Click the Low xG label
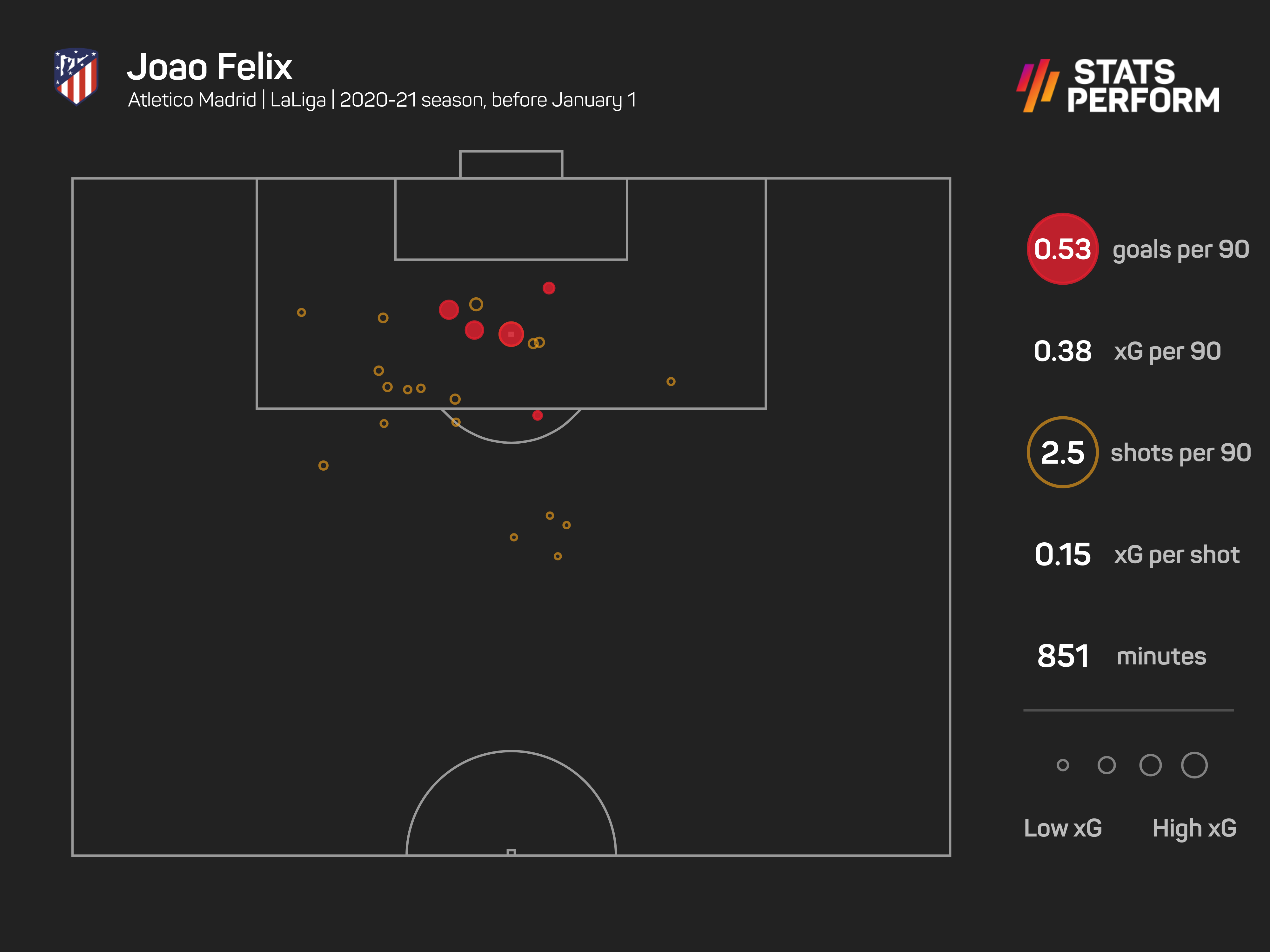Viewport: 1270px width, 952px height. click(x=1063, y=828)
